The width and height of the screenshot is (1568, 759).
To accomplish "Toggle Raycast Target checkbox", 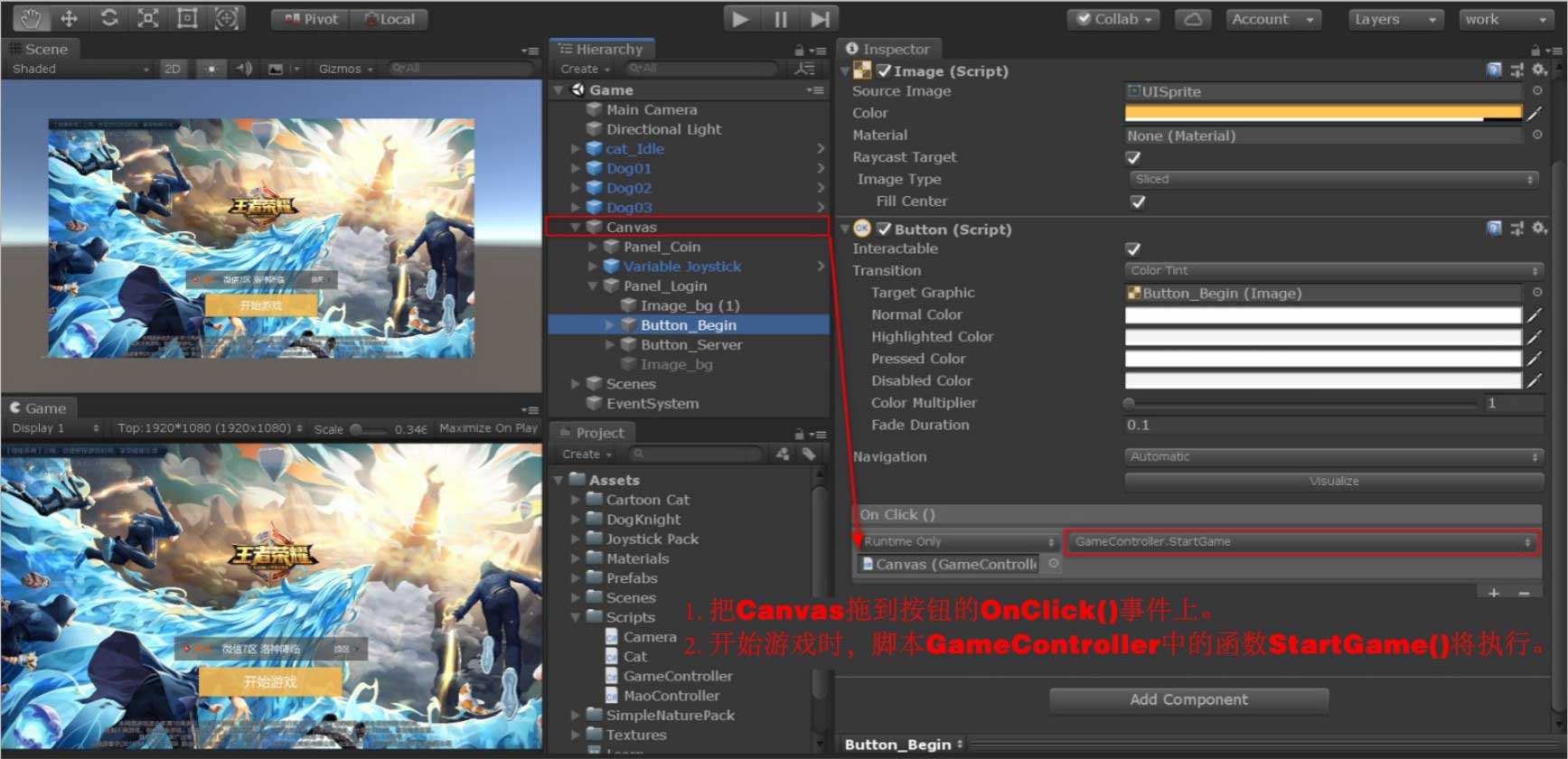I will 1133,158.
